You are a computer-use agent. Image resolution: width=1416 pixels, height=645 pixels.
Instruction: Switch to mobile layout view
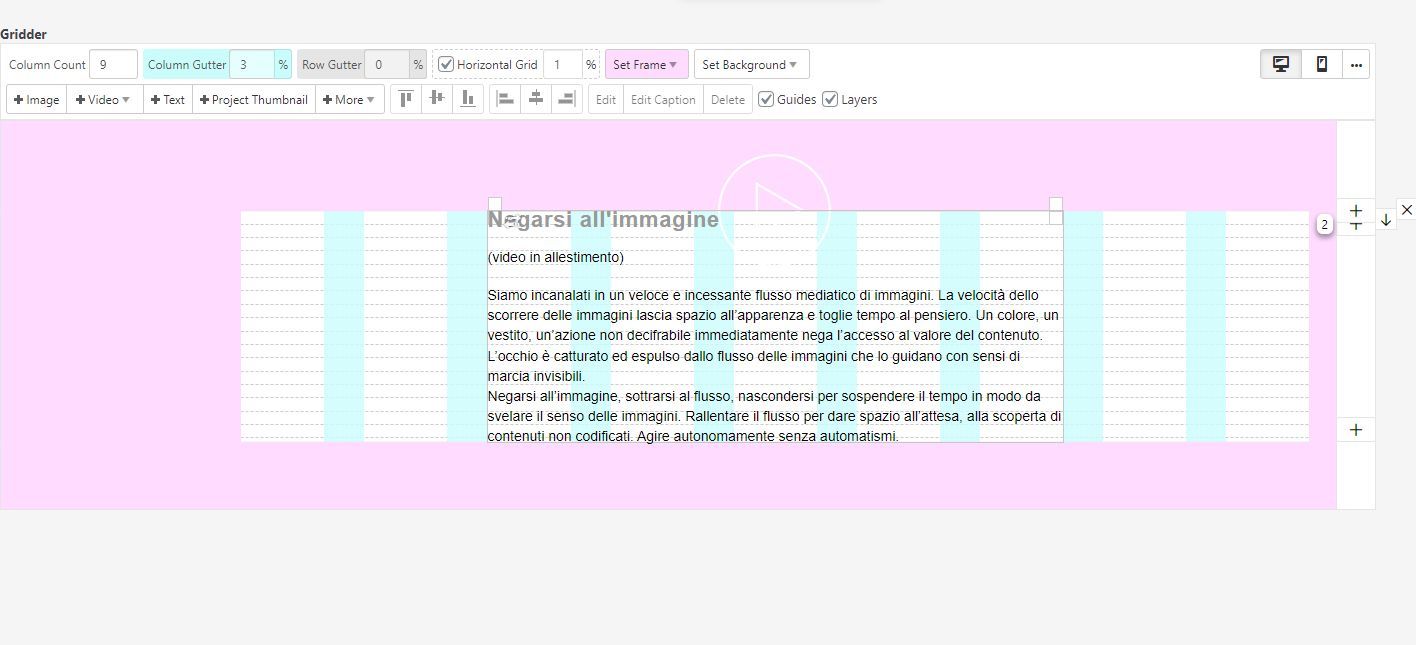coord(1321,64)
